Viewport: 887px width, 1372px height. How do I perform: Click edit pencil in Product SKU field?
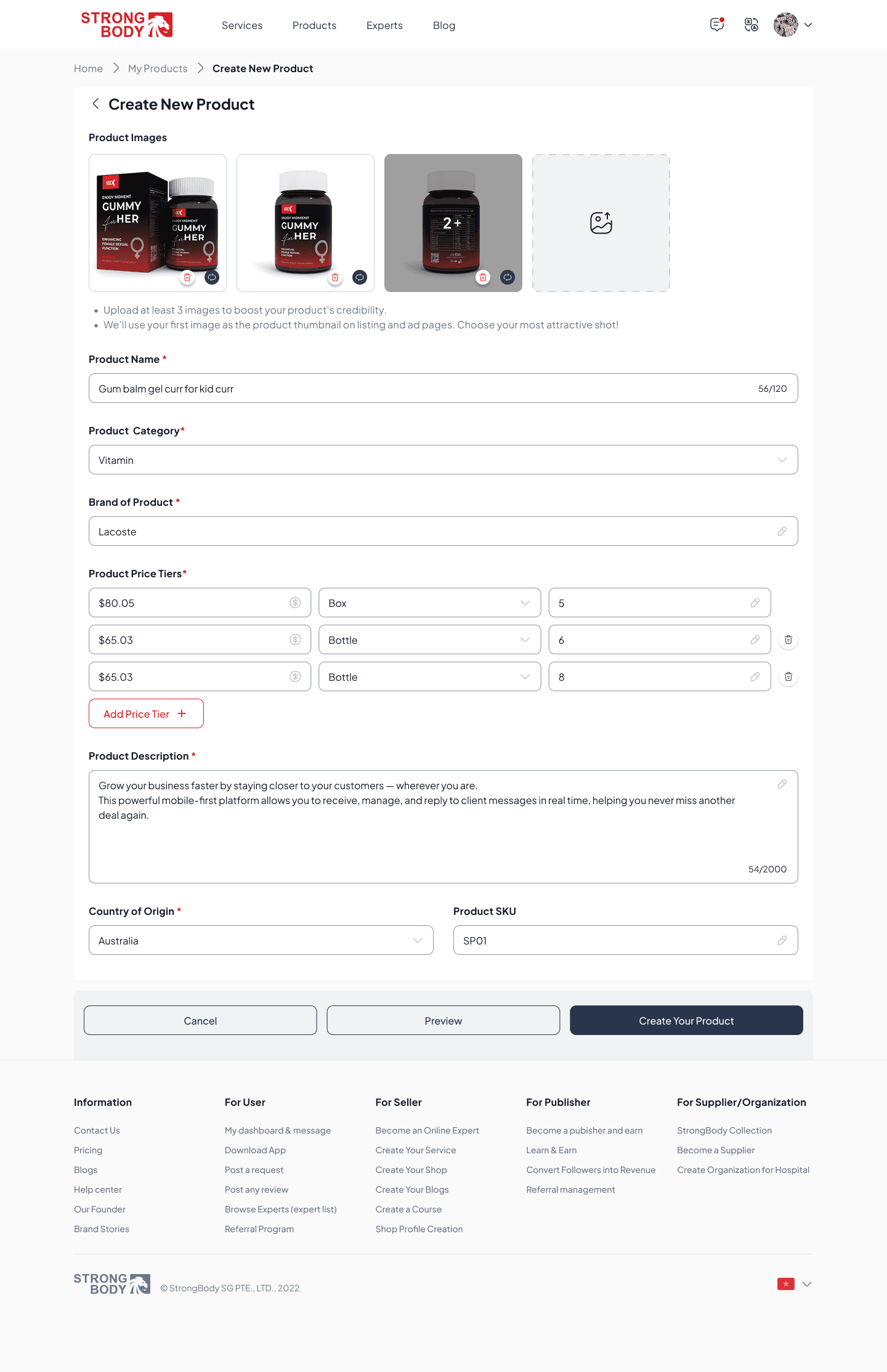[782, 940]
